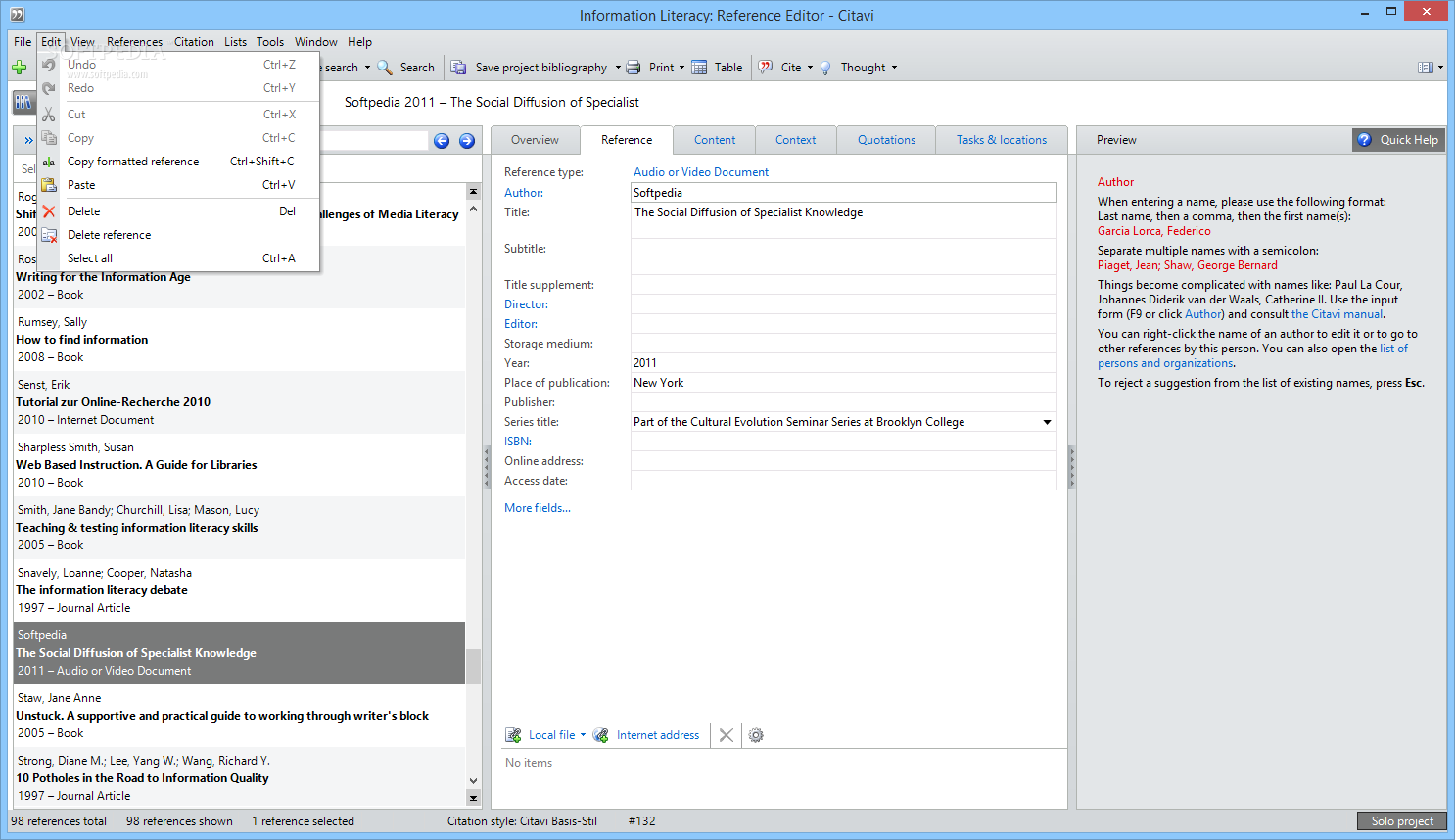
Task: Select 'Tutorial zur Online-Recherche 2010' reference
Action: coord(239,402)
